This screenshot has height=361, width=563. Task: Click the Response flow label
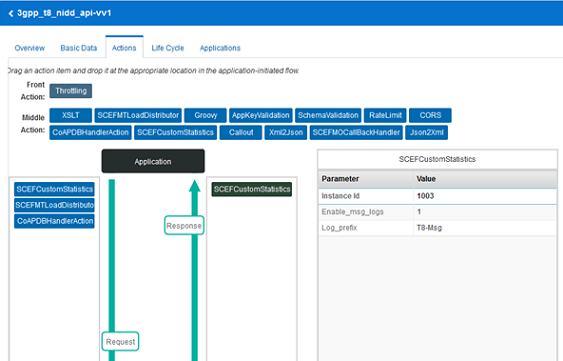click(184, 226)
